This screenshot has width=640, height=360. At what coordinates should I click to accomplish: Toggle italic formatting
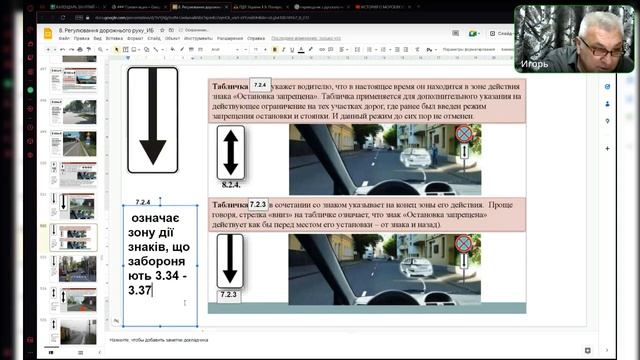click(283, 49)
